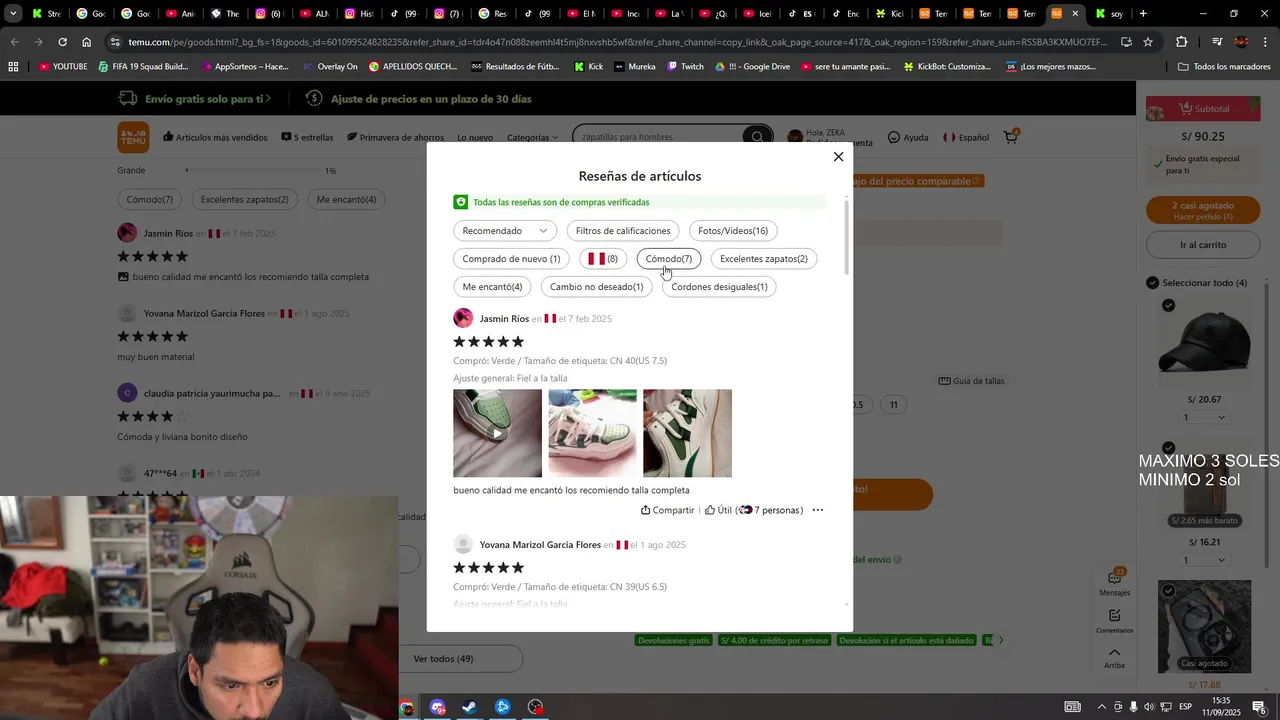The width and height of the screenshot is (1280, 720).
Task: Open Steam from the taskbar
Action: pyautogui.click(x=469, y=707)
